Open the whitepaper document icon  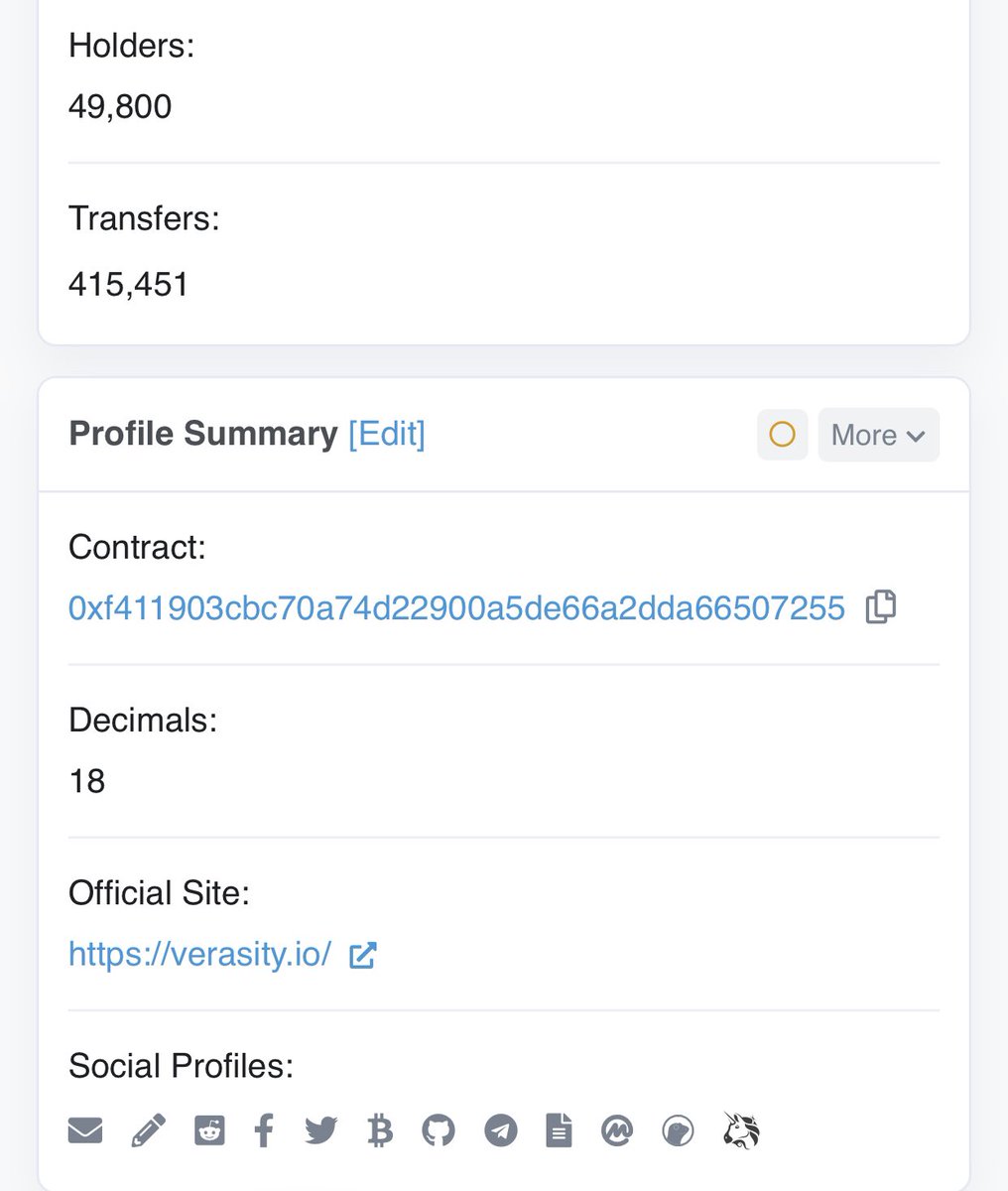coord(559,1130)
